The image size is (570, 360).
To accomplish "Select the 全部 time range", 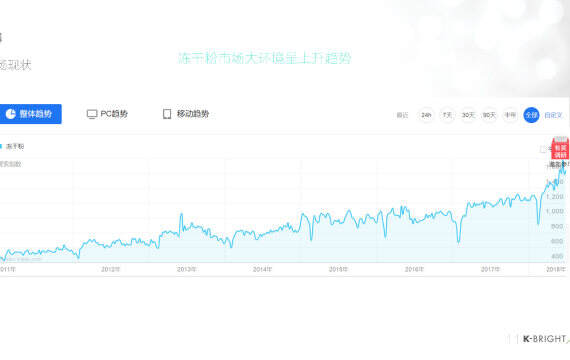I will tap(531, 115).
